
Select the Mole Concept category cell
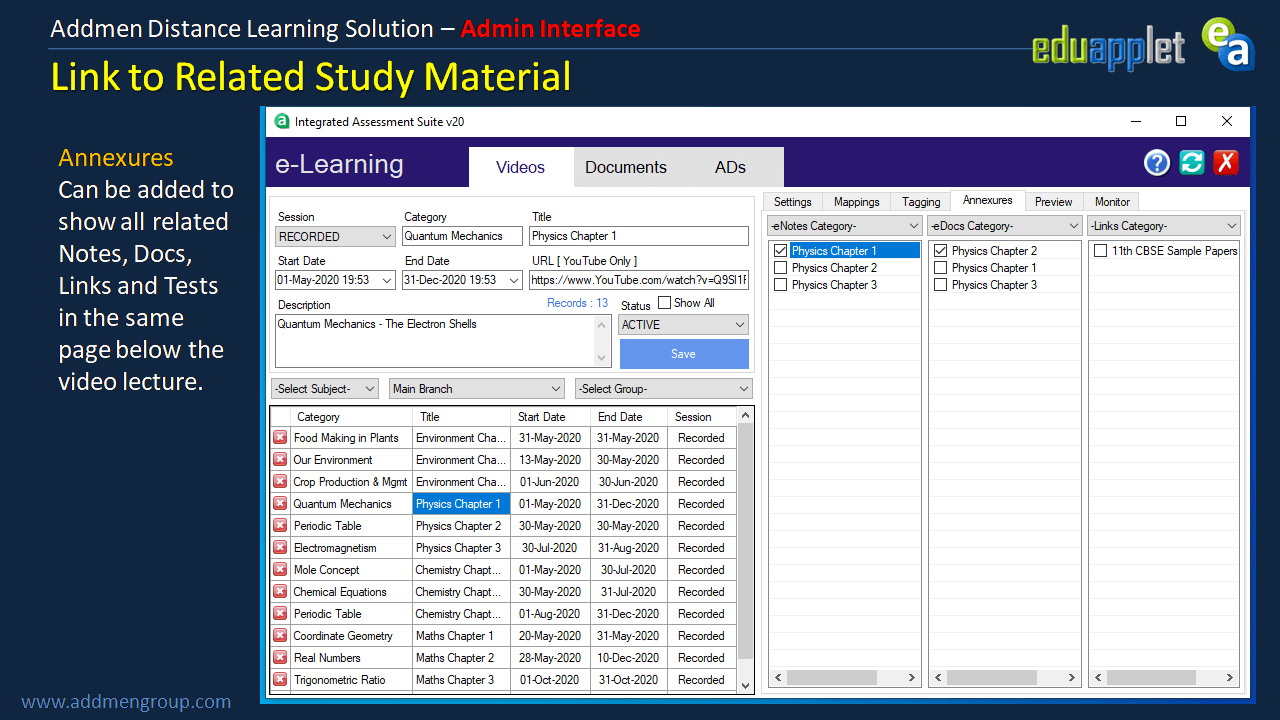(x=351, y=570)
